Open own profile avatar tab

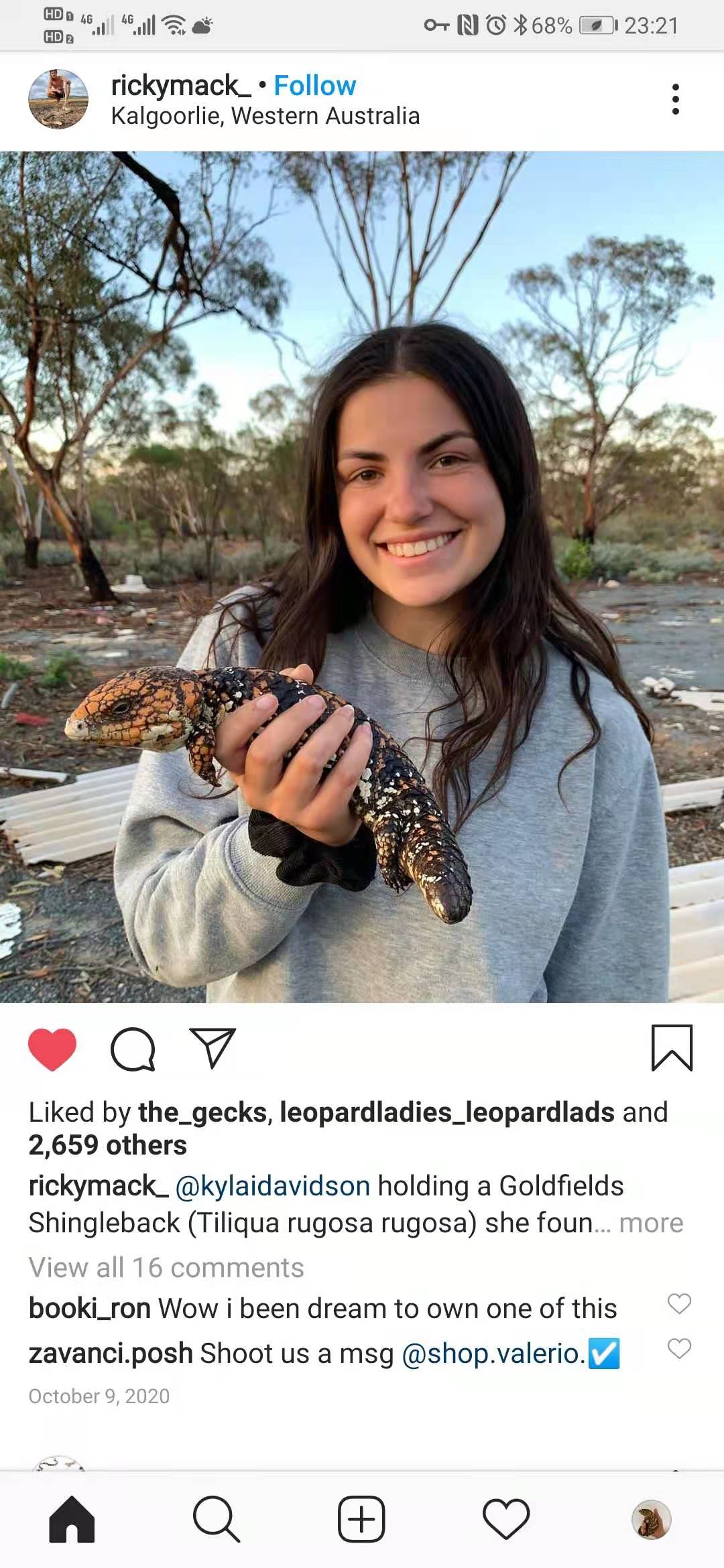tap(652, 1519)
